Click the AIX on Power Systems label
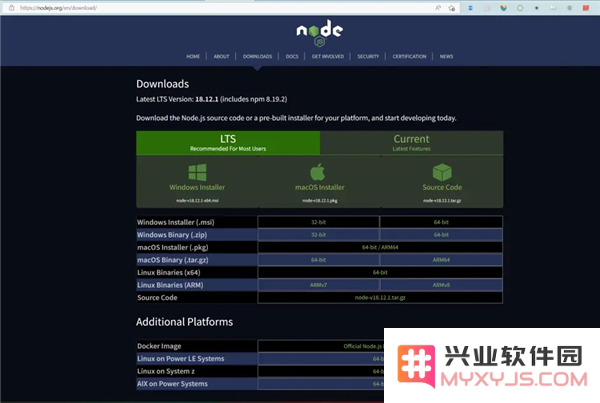Viewport: 600px width, 403px height. (x=172, y=384)
